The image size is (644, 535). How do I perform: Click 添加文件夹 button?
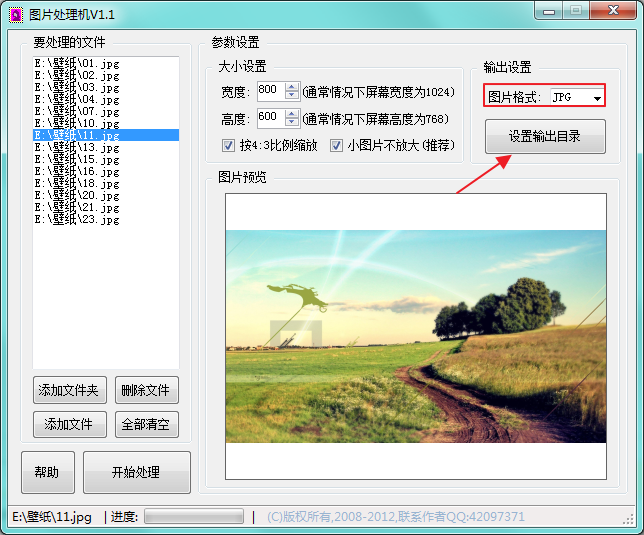coord(69,390)
